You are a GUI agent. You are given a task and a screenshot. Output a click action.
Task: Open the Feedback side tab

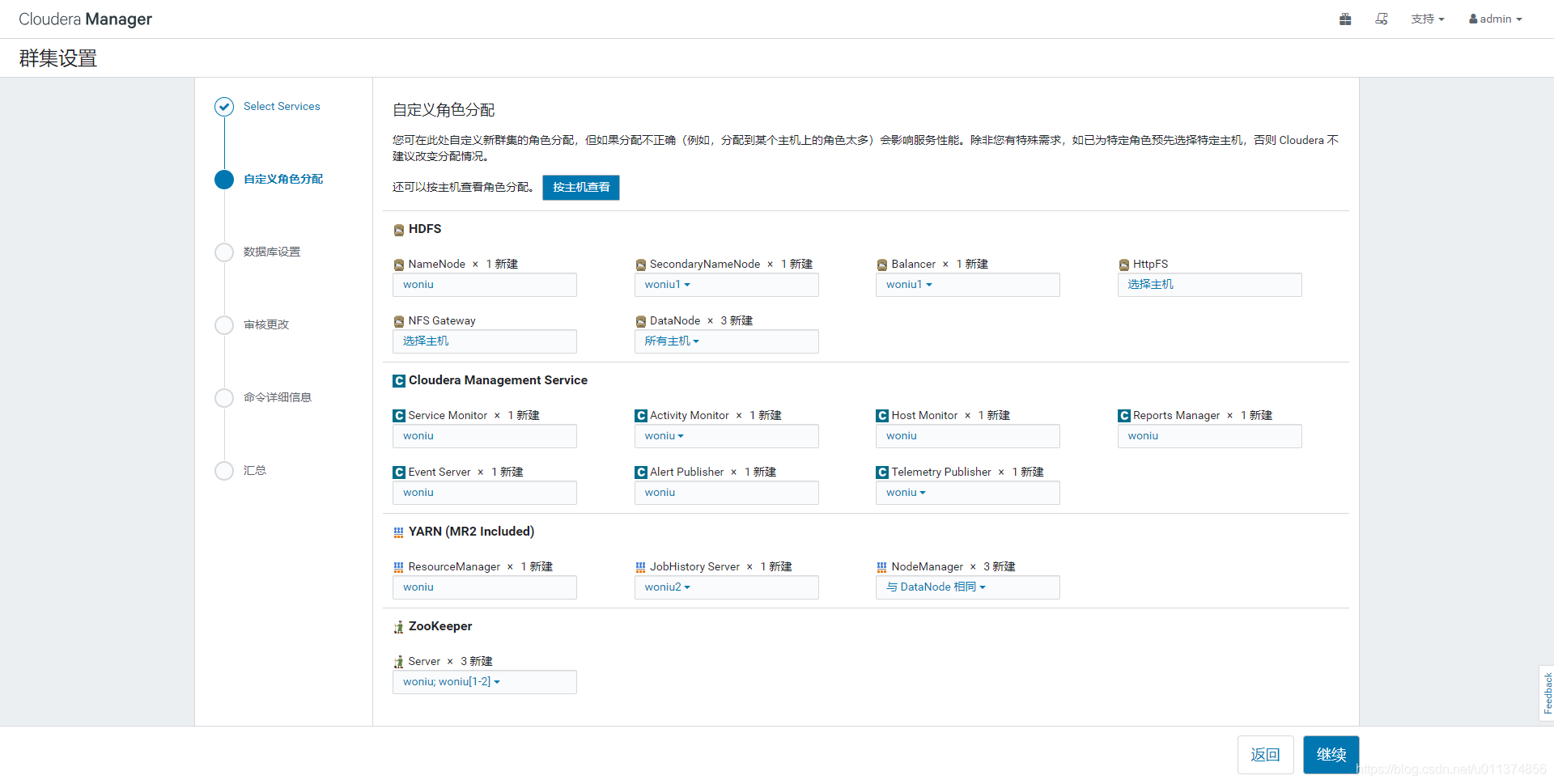click(x=1547, y=693)
